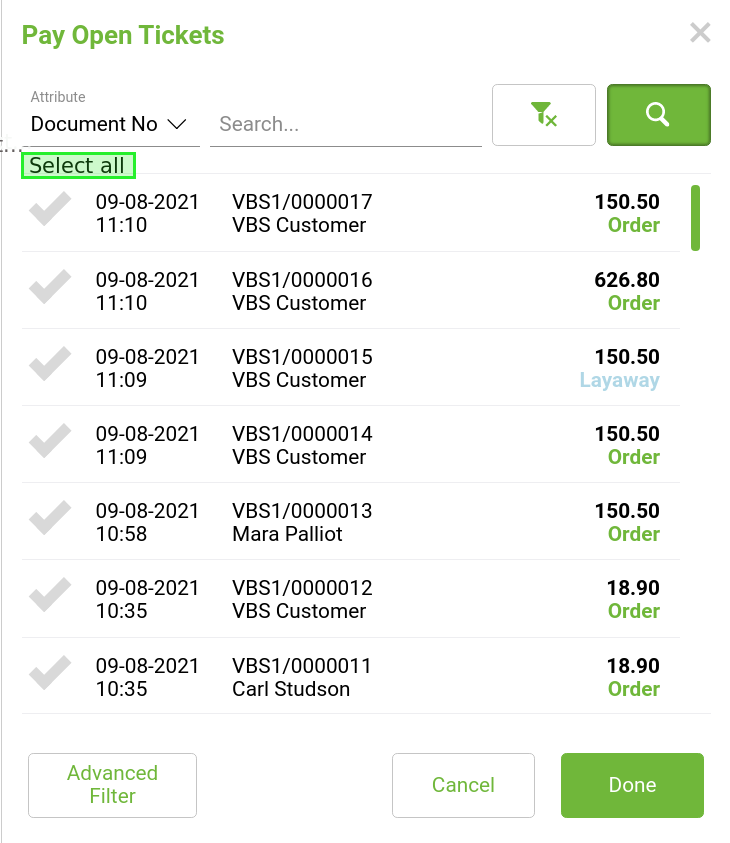Check the VBS1/0000012 ticket checkmark
730x843 pixels.
coord(50,597)
